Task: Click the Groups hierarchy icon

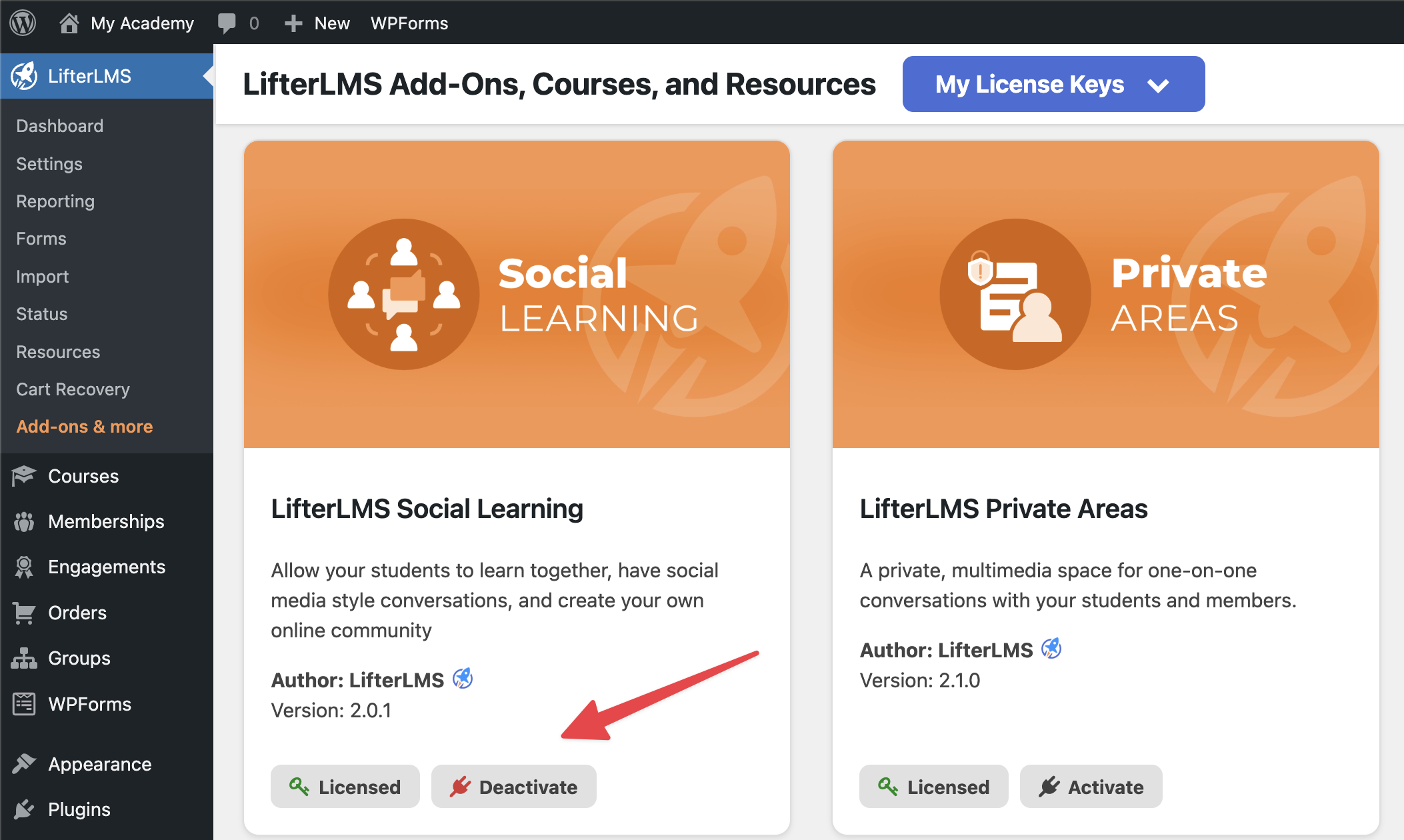Action: (24, 658)
